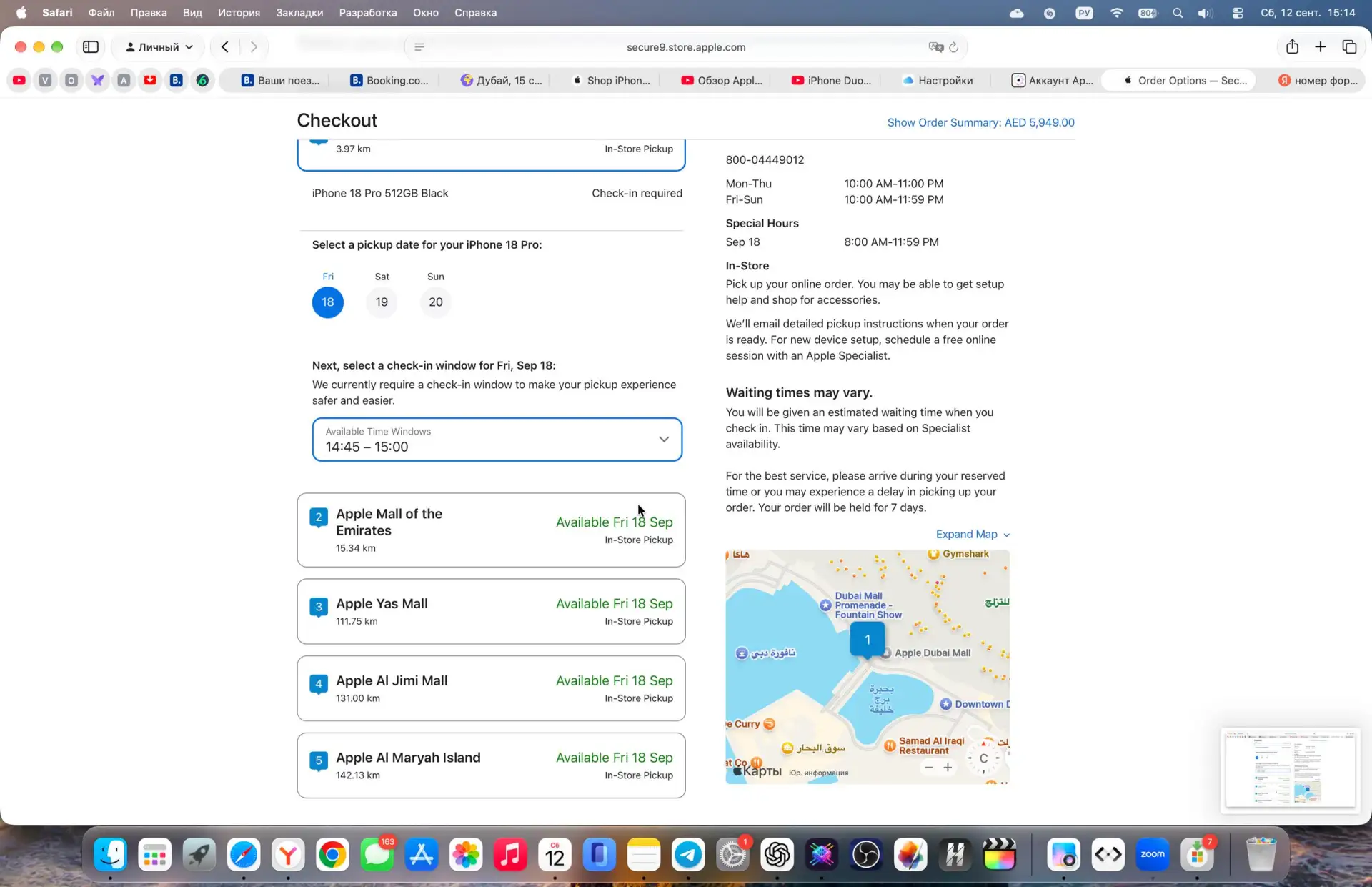The height and width of the screenshot is (887, 1372).
Task: Open the Разработка menu
Action: coord(367,13)
